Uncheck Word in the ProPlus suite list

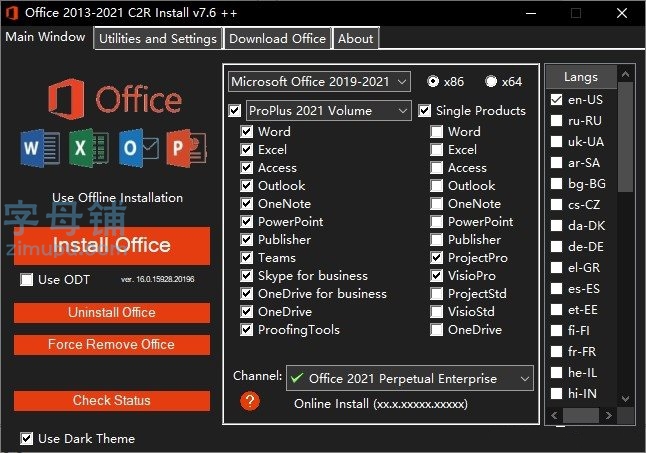[246, 132]
